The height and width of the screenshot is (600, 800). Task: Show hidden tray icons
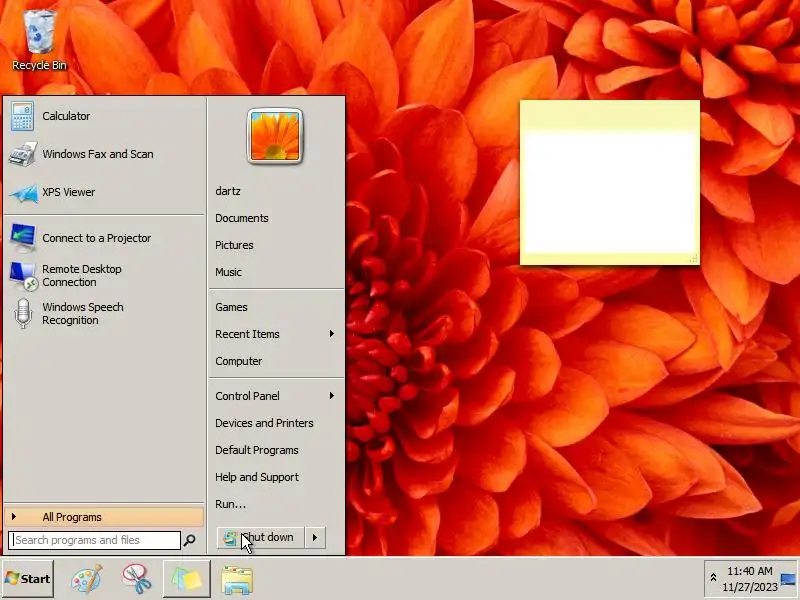713,578
